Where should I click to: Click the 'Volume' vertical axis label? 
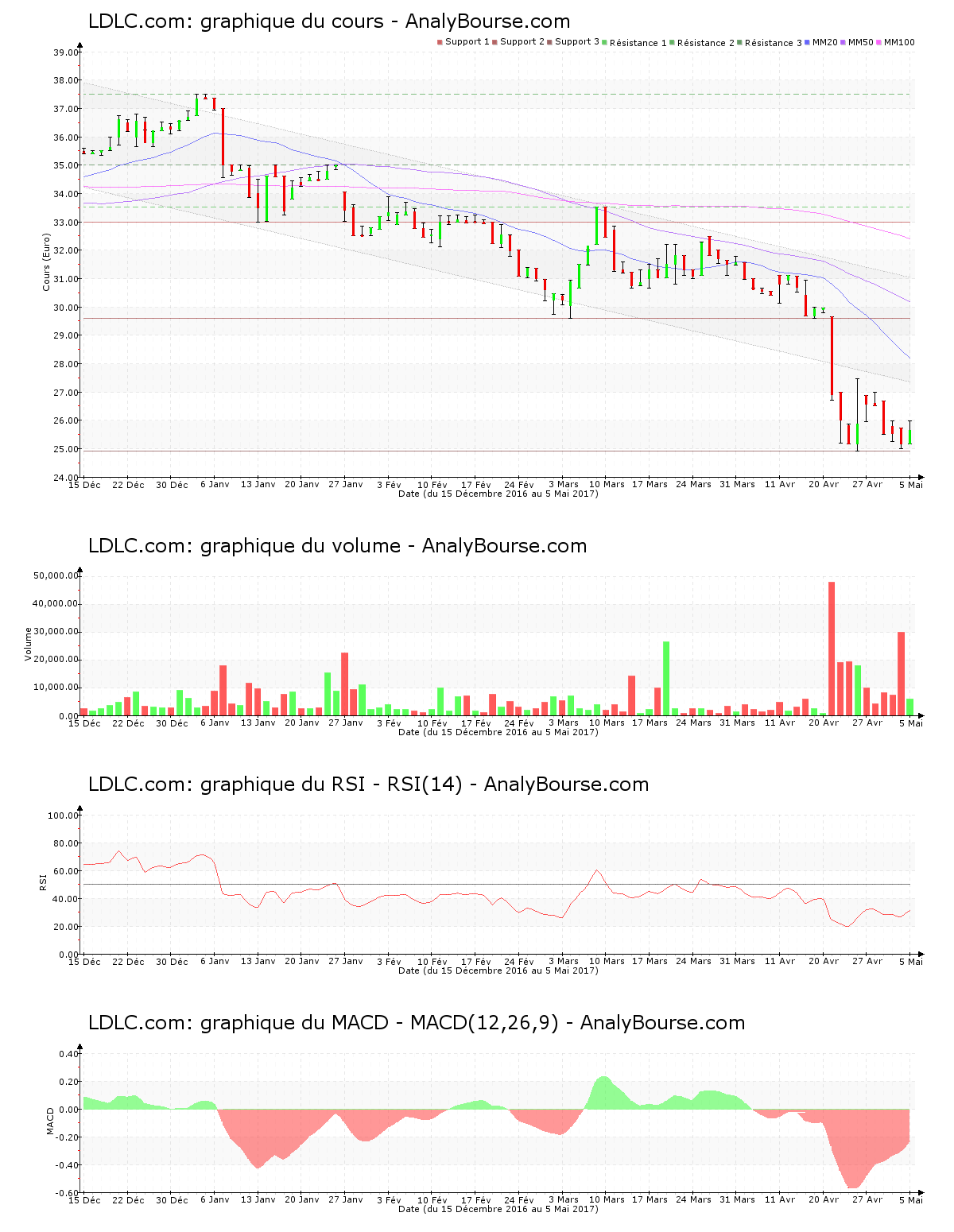[x=29, y=644]
